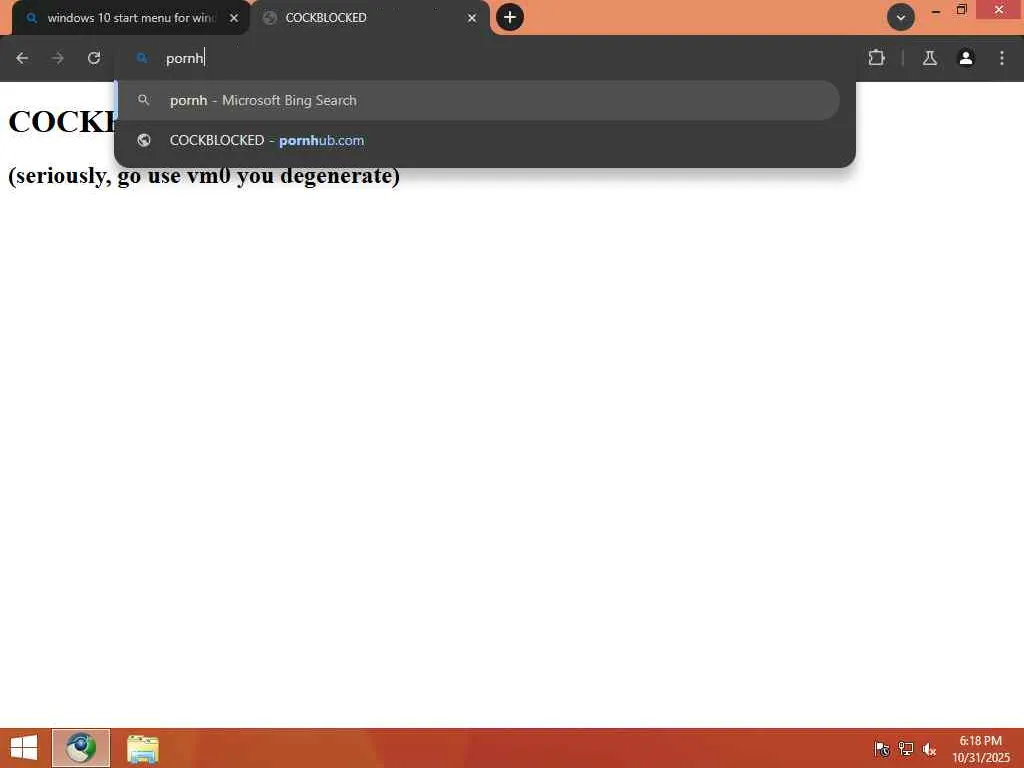Screen dimensions: 1024x768
Task: Open File Explorer from the taskbar
Action: pos(143,748)
